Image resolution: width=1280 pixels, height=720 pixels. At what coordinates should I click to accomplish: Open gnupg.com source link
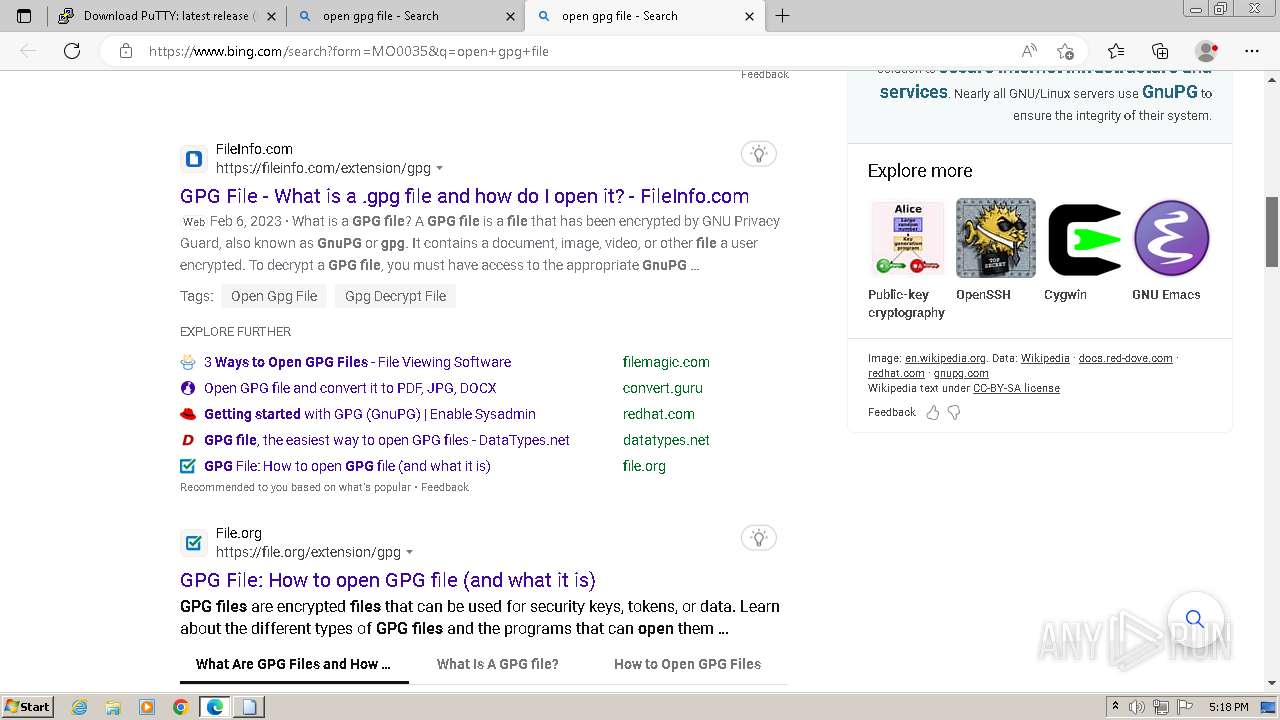(961, 373)
